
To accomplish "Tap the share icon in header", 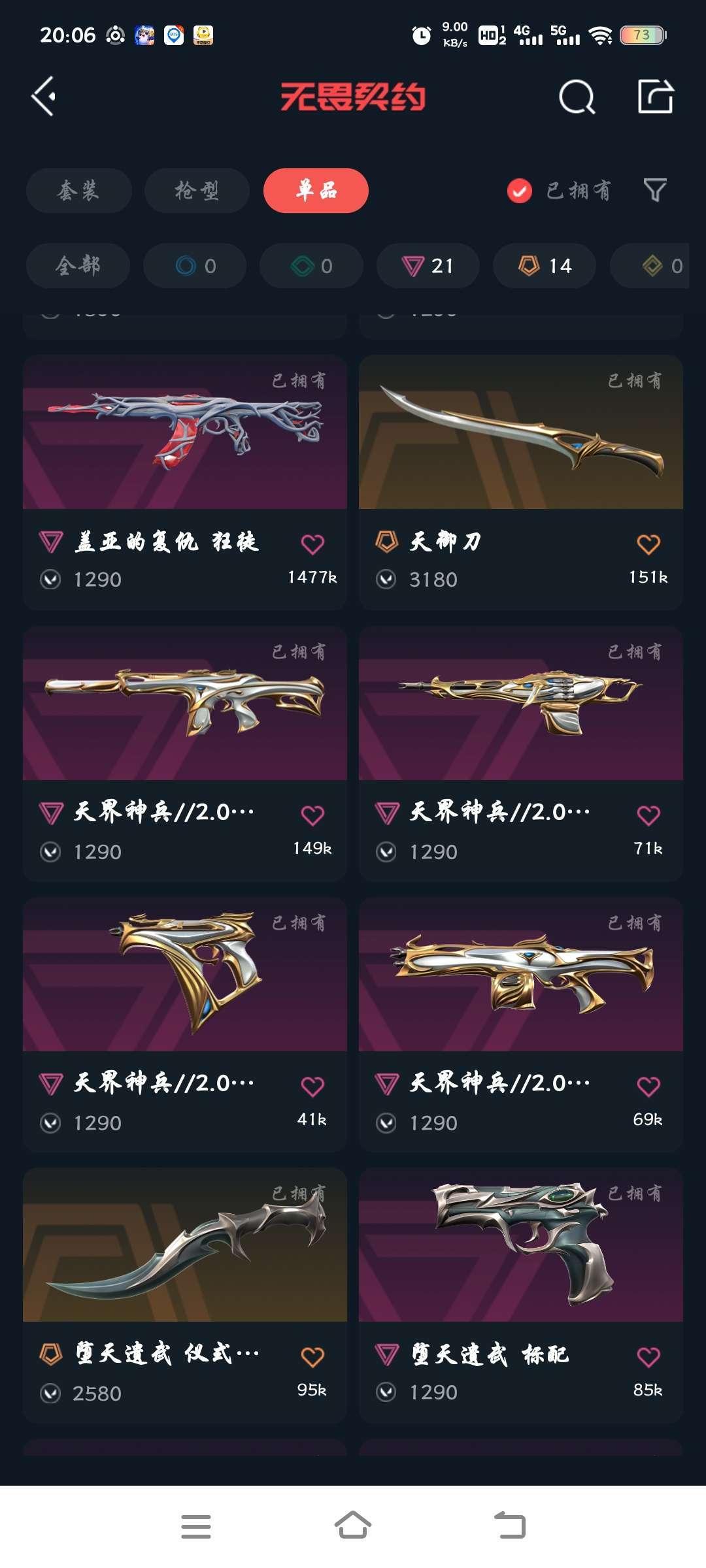I will point(656,97).
